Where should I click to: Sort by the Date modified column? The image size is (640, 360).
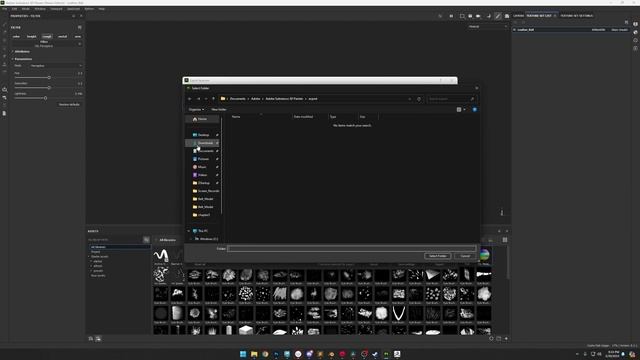(x=303, y=117)
